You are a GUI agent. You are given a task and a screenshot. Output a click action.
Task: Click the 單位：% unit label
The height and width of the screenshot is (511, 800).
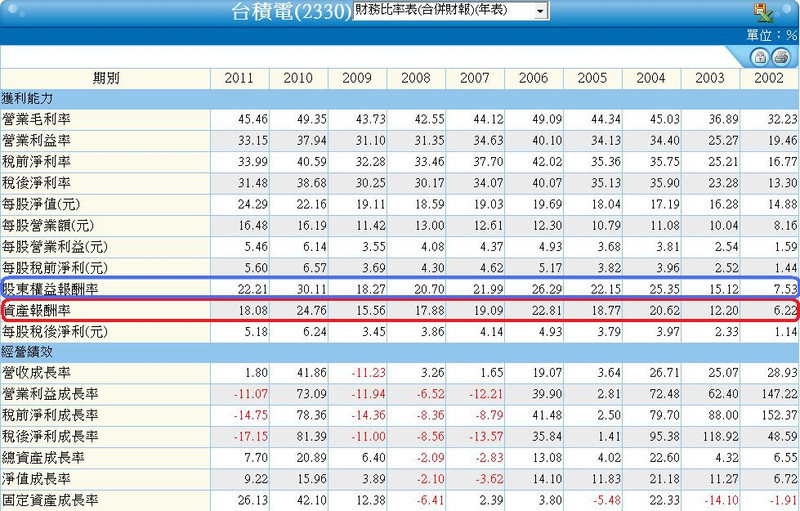pyautogui.click(x=771, y=35)
